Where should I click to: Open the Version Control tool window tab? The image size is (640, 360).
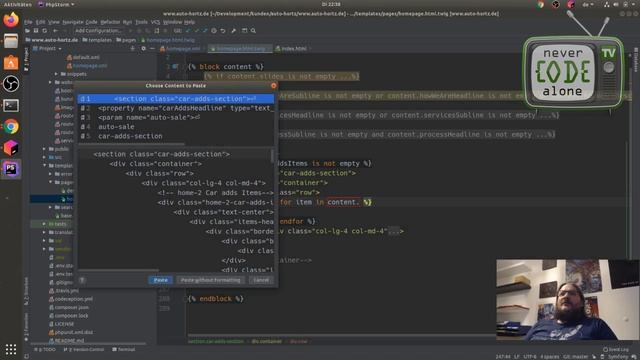[x=84, y=349]
